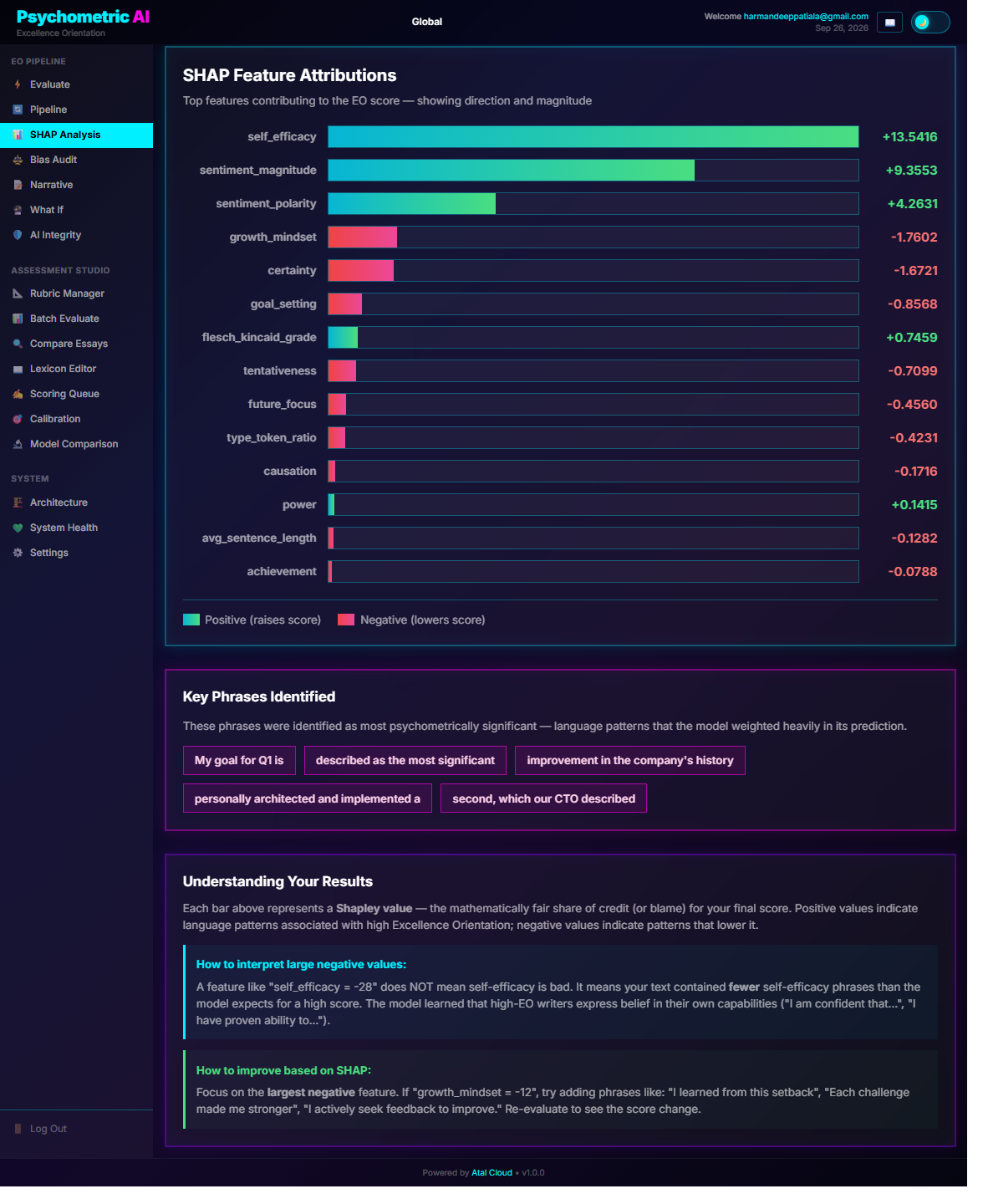View Architecture page

[x=76, y=503]
